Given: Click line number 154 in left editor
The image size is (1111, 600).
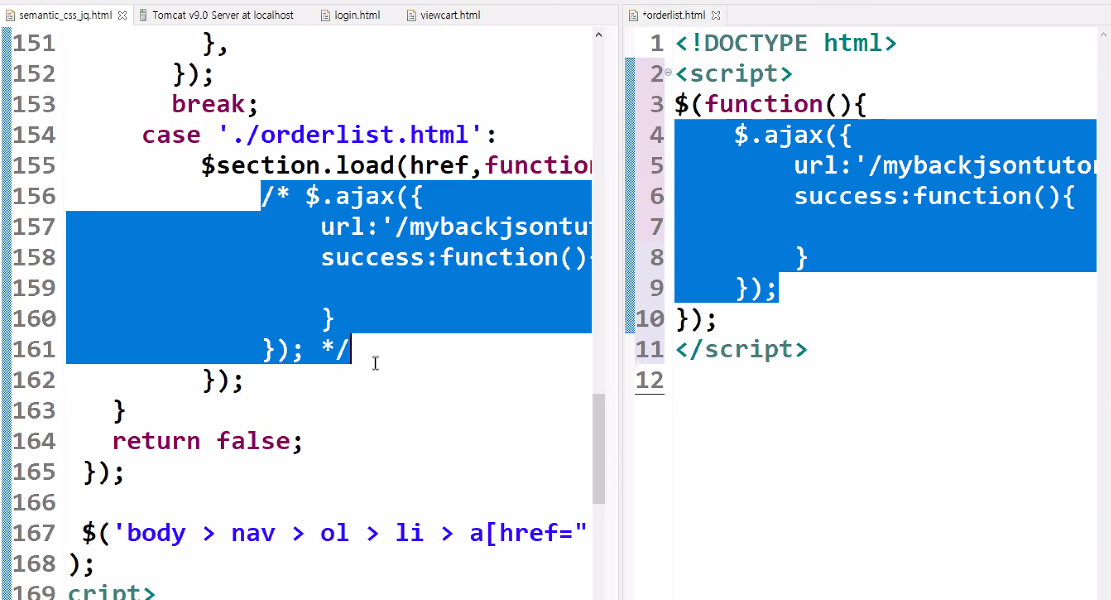Looking at the screenshot, I should point(34,135).
